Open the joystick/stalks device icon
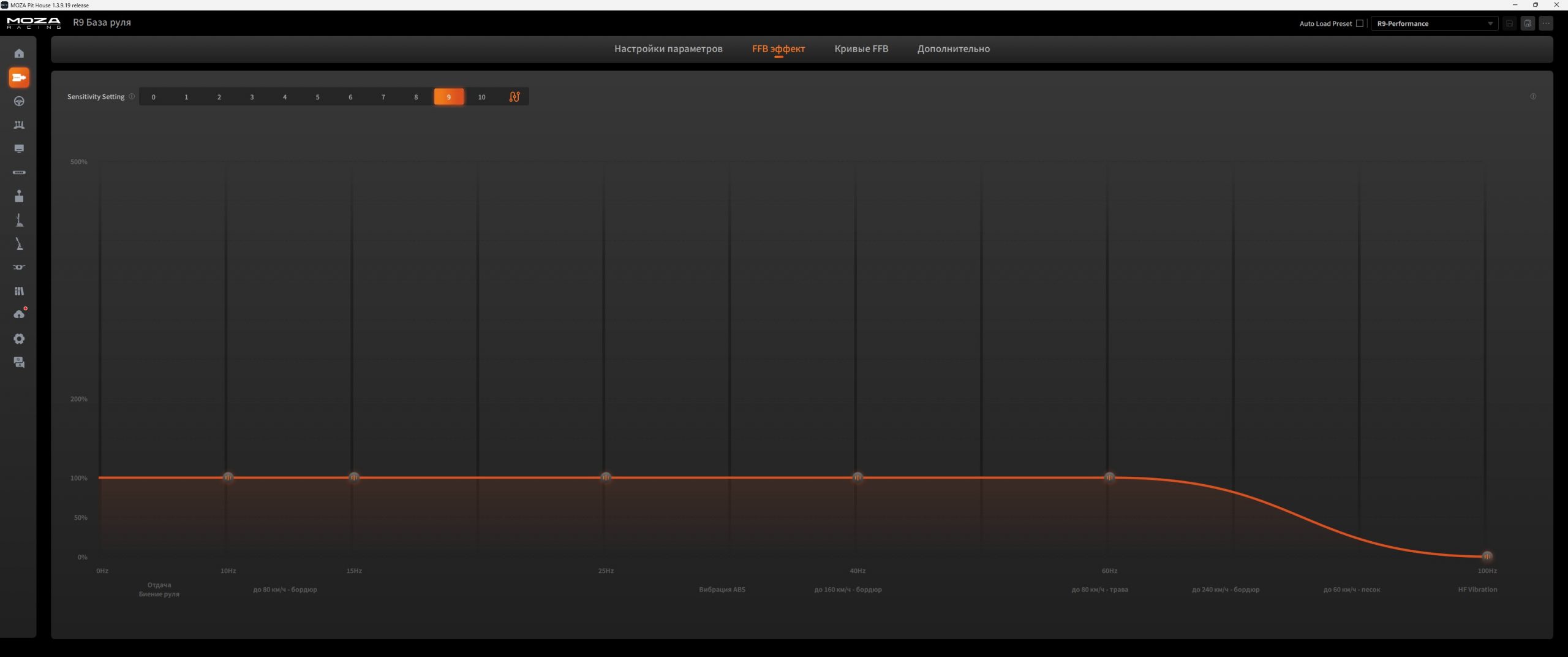This screenshot has width=1568, height=657. 19,196
